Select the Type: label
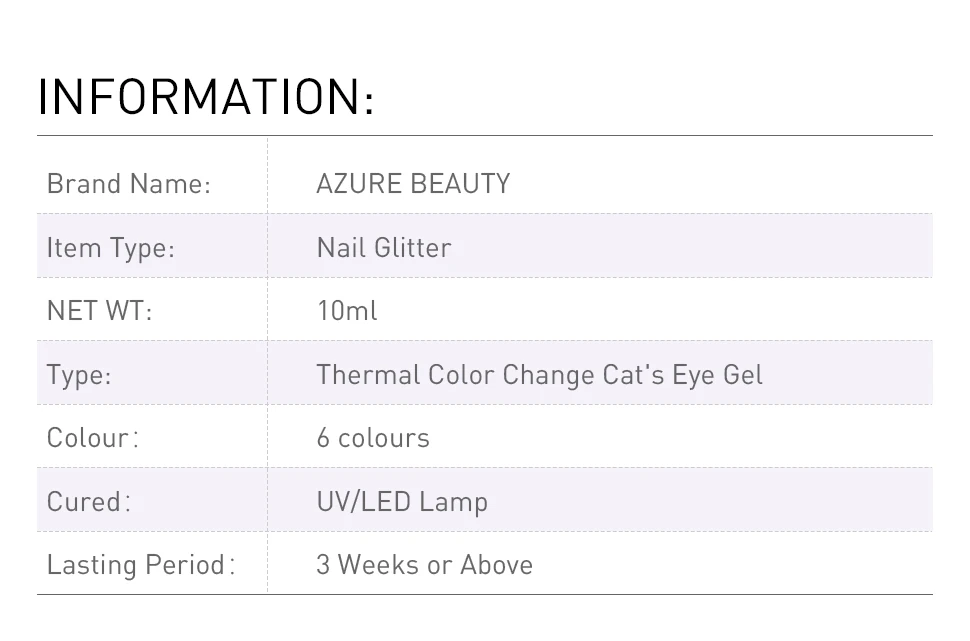This screenshot has width=970, height=641. click(79, 375)
